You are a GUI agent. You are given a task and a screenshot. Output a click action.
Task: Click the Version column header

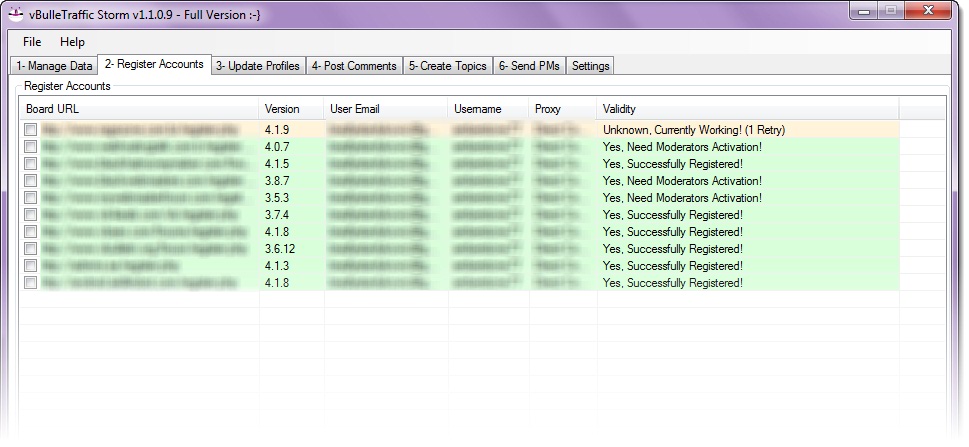click(290, 109)
